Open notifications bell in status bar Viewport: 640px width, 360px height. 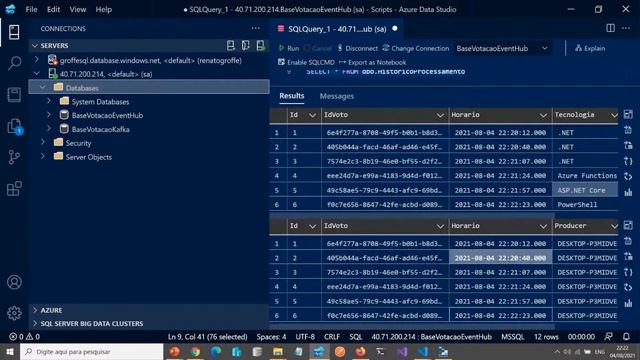coord(626,337)
